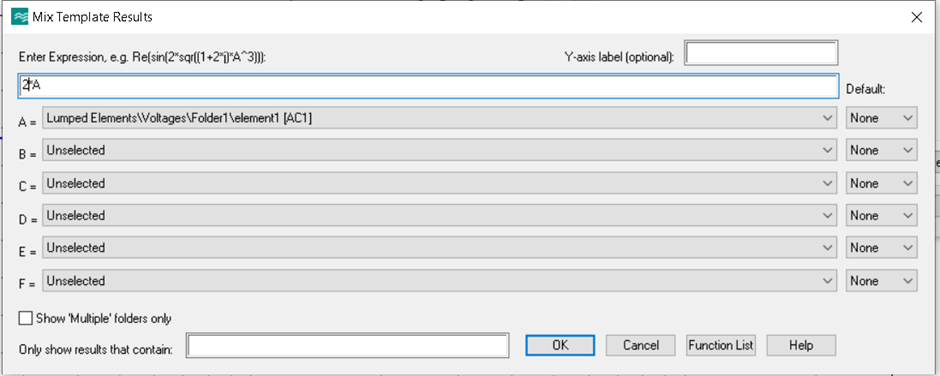Open the A variable result dropdown
This screenshot has width=940, height=376.
coord(439,118)
